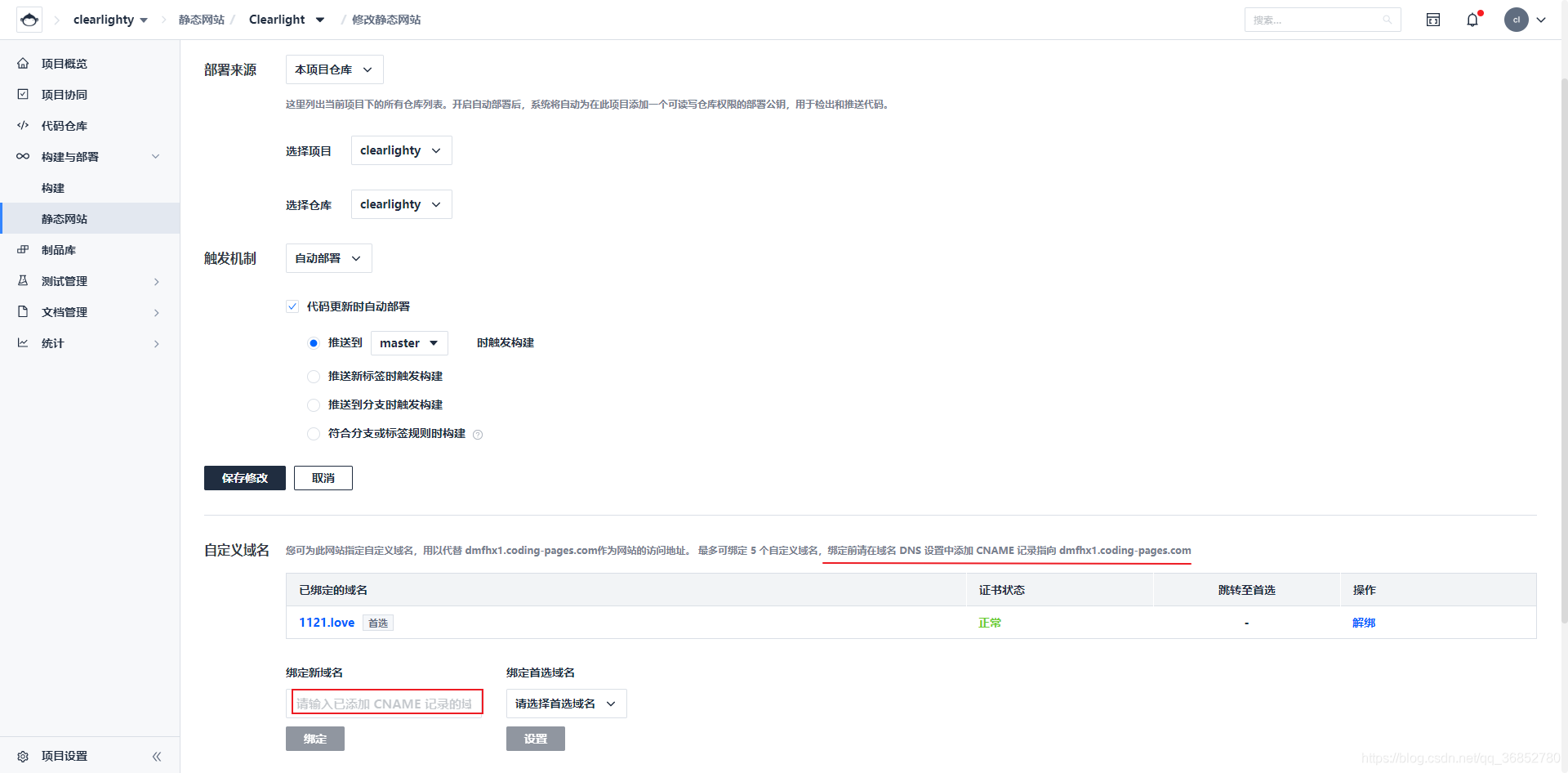Open the 本项目仓库 deployment source dropdown
The width and height of the screenshot is (1568, 773).
click(x=333, y=69)
